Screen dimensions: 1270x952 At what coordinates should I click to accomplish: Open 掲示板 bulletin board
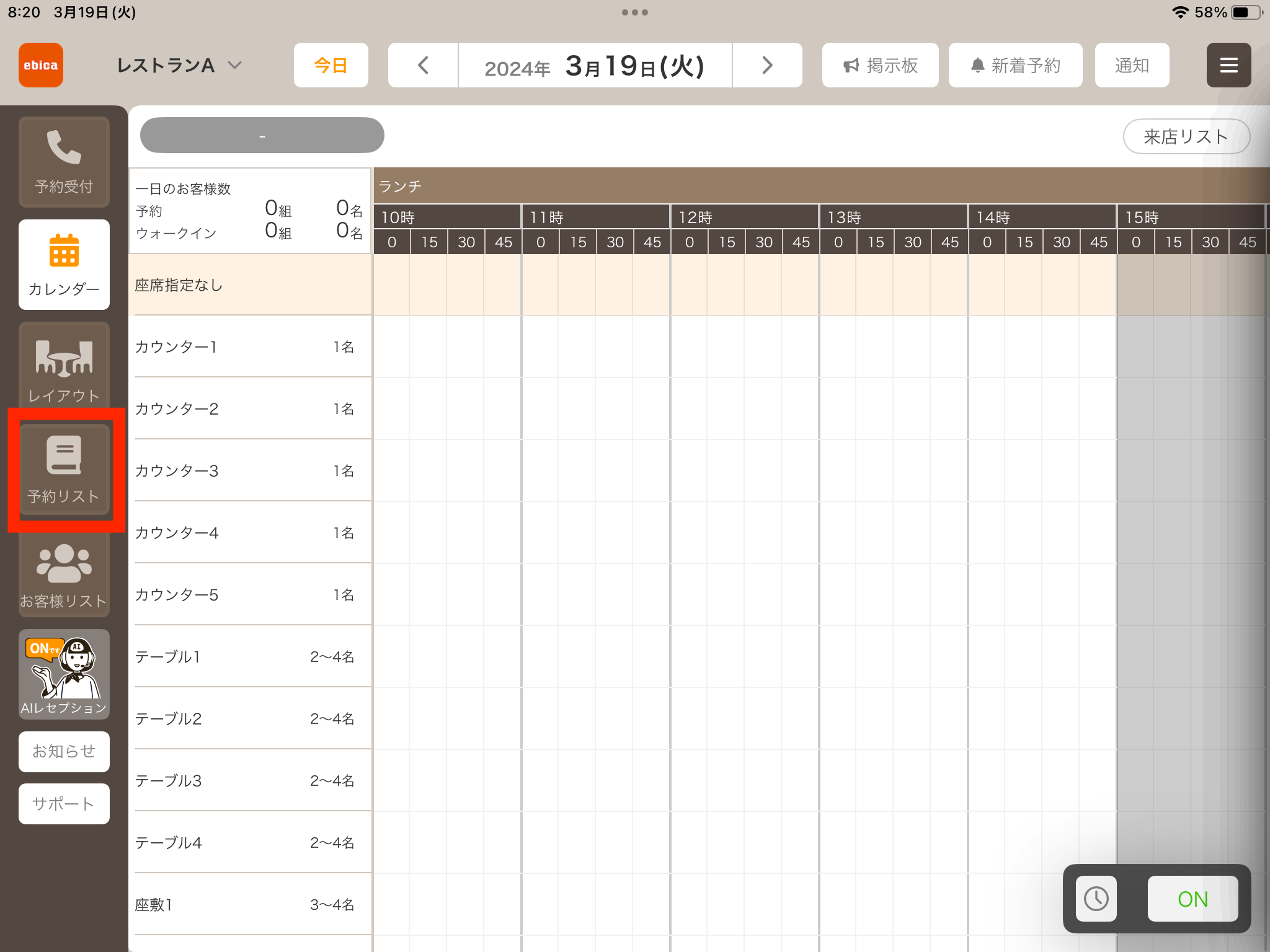coord(880,65)
